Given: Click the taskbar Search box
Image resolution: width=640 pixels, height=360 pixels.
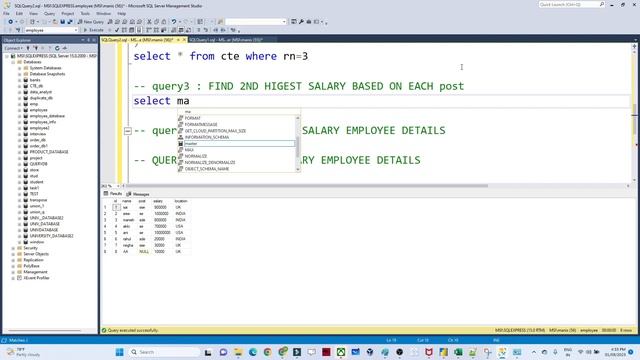Looking at the screenshot, I should [164, 352].
